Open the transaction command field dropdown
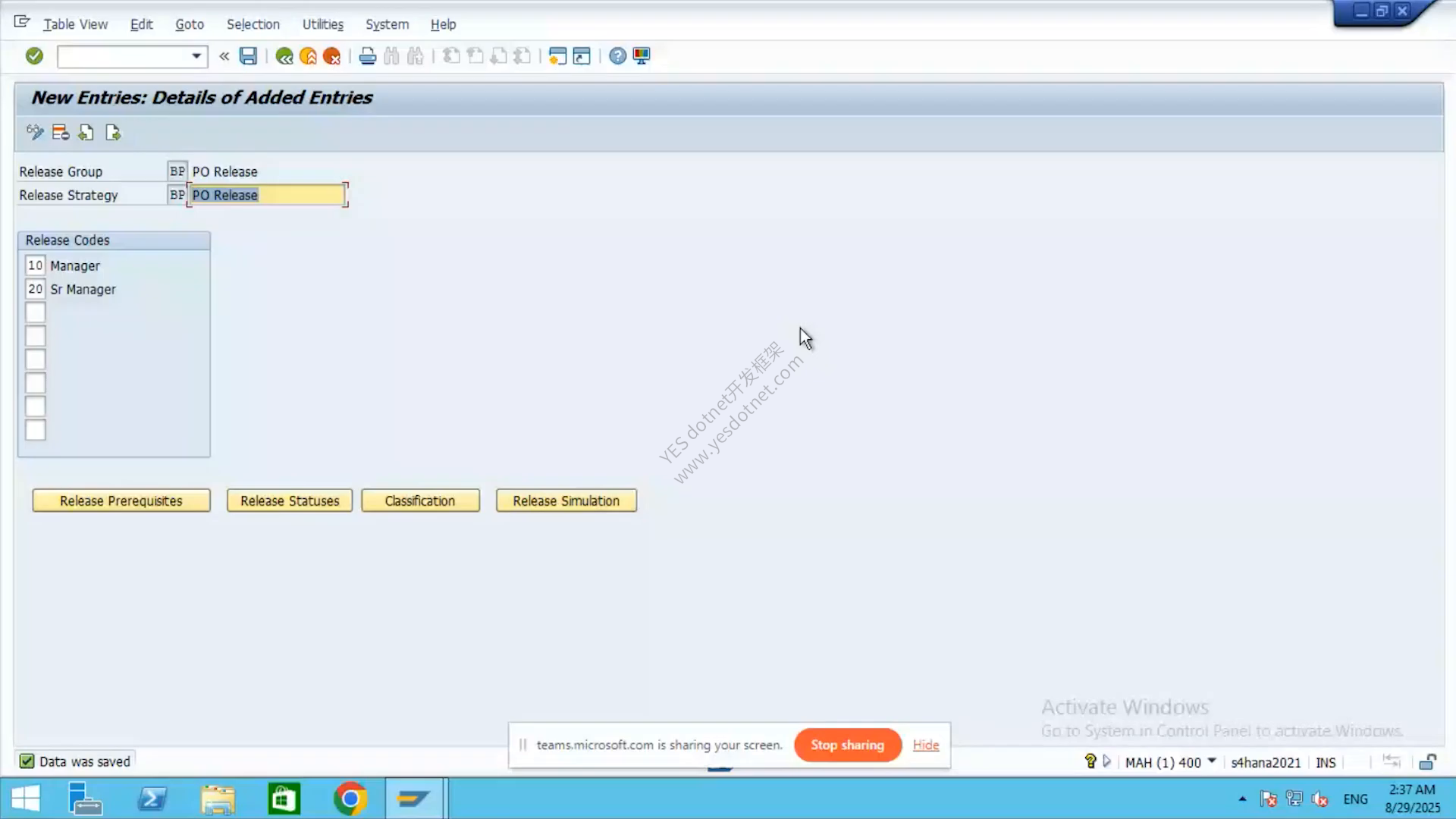This screenshot has width=1456, height=819. pos(196,56)
